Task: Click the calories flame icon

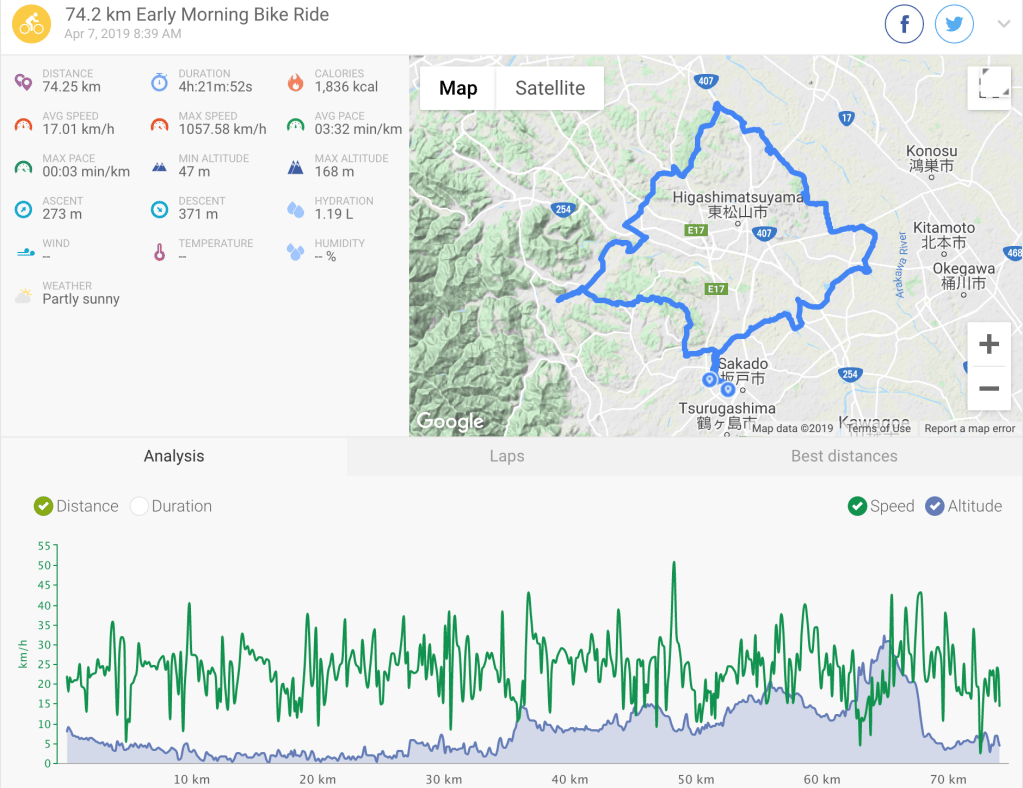Action: tap(296, 82)
